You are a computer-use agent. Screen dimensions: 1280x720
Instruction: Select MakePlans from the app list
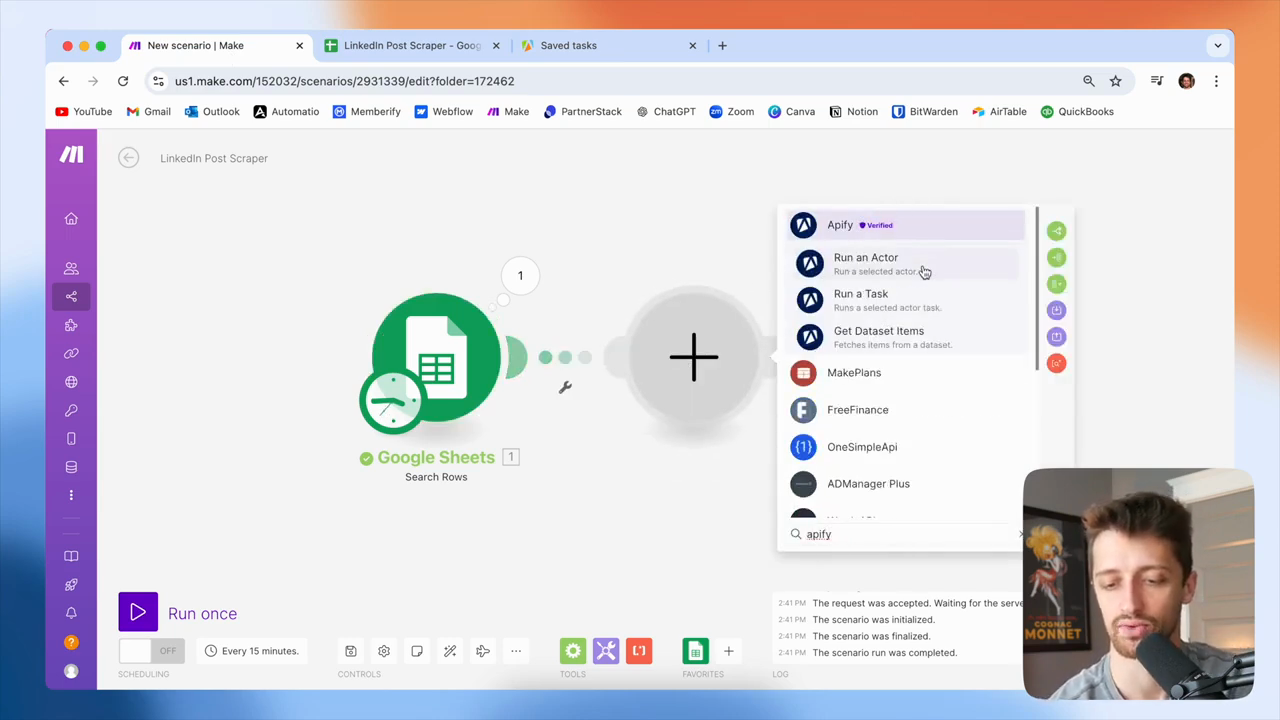(907, 373)
